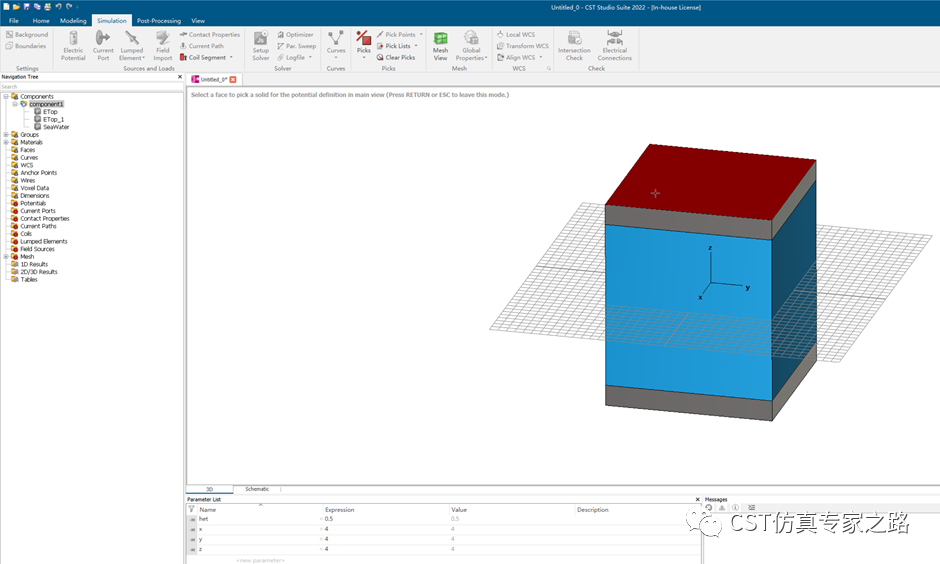Switch to the Schematic view tab
940x564 pixels.
tap(257, 489)
